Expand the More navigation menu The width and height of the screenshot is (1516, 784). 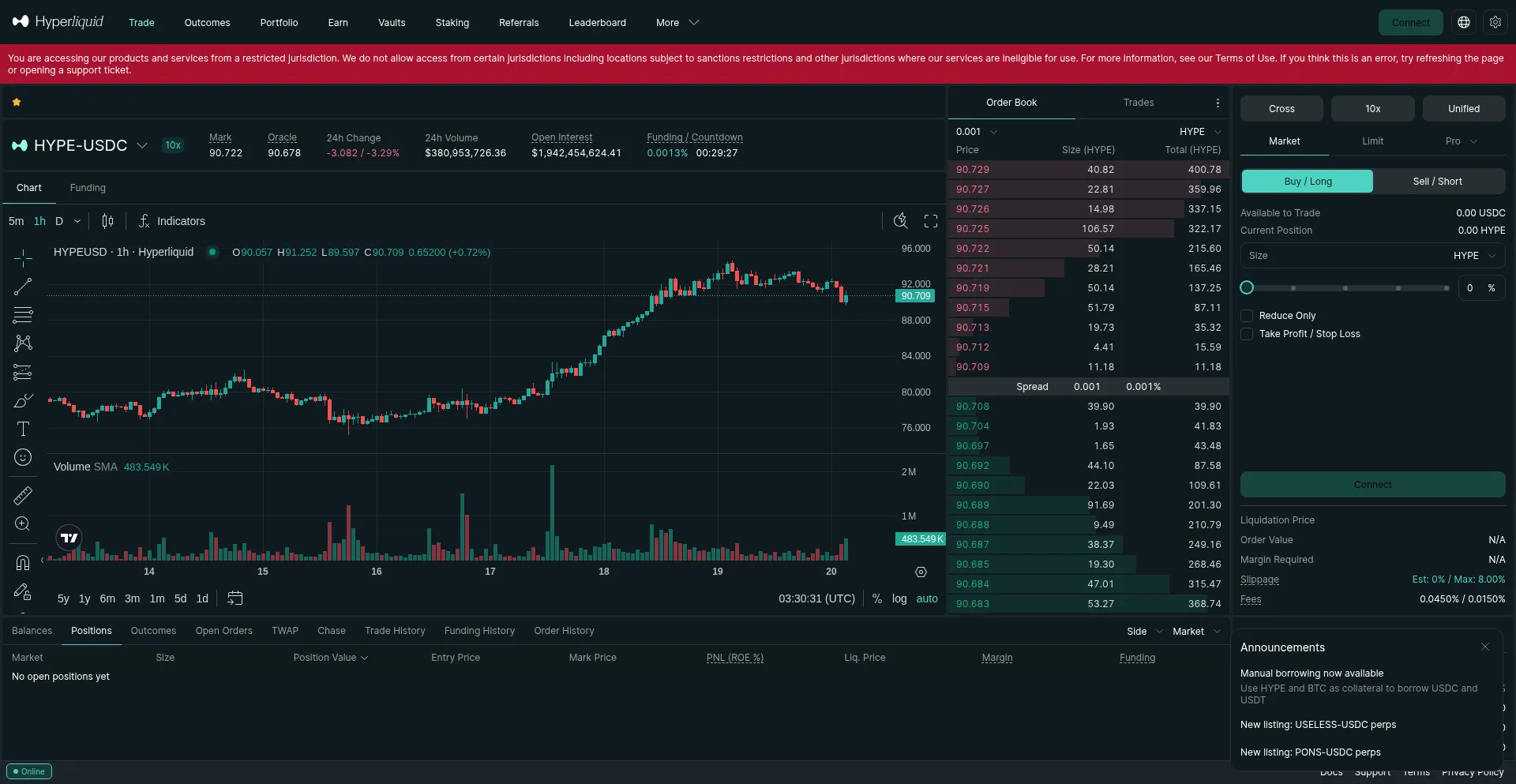click(x=677, y=23)
